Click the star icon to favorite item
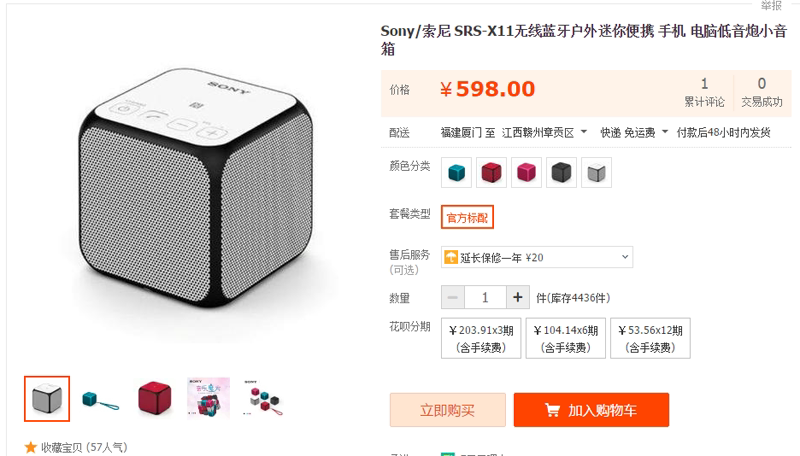 (x=31, y=448)
